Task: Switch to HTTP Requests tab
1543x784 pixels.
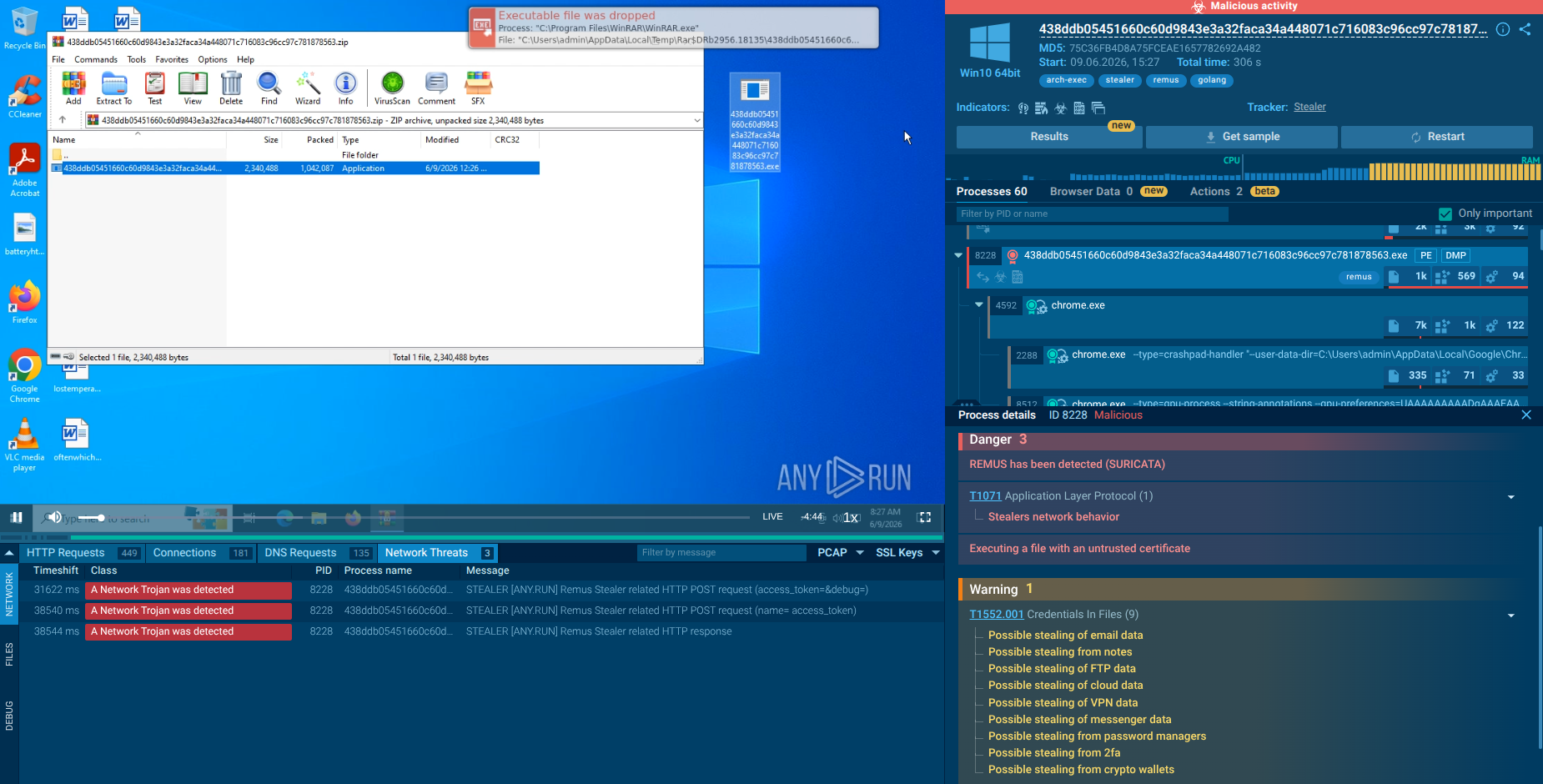Action: coord(82,553)
